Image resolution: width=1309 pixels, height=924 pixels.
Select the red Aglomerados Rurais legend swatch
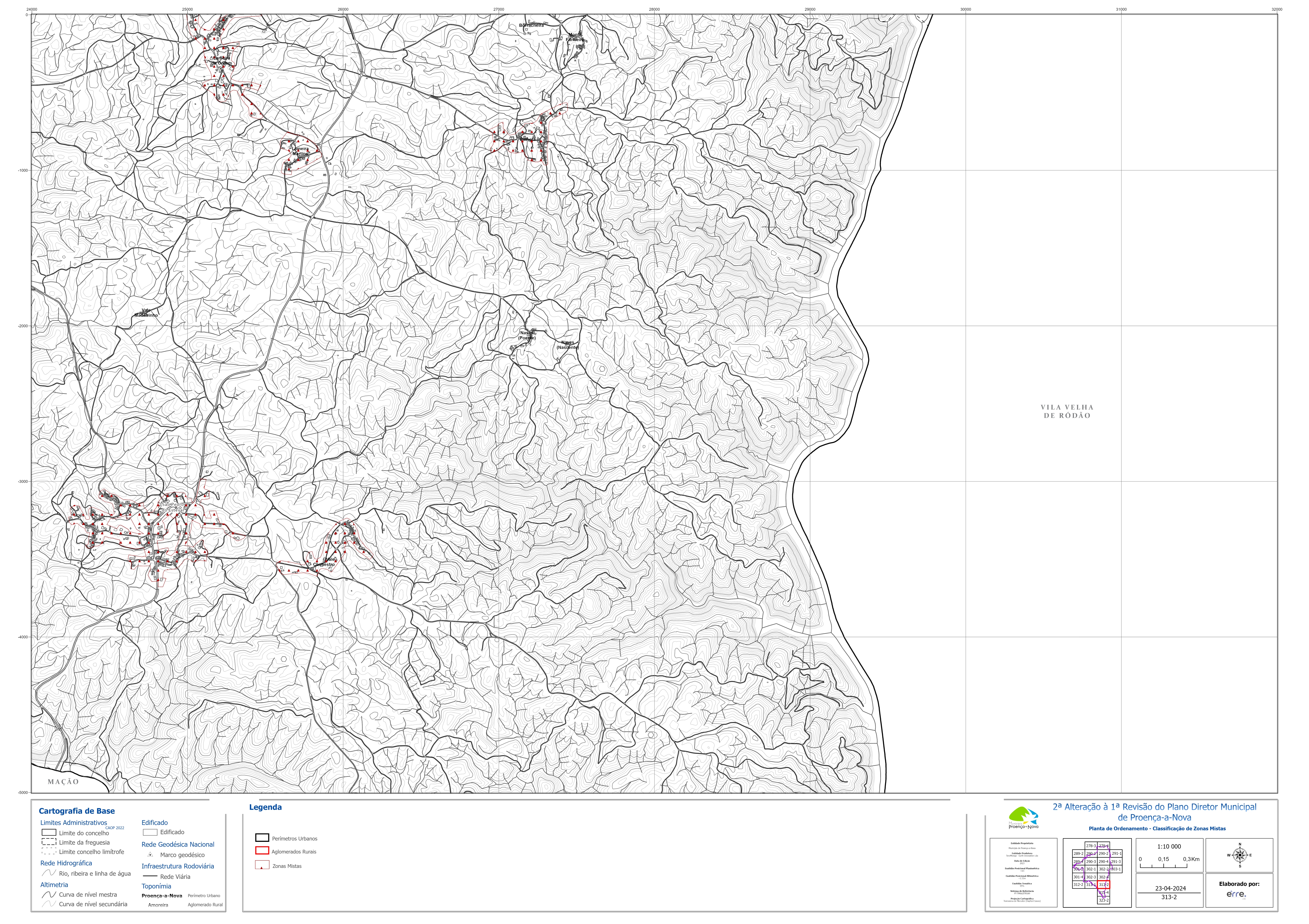(x=262, y=851)
